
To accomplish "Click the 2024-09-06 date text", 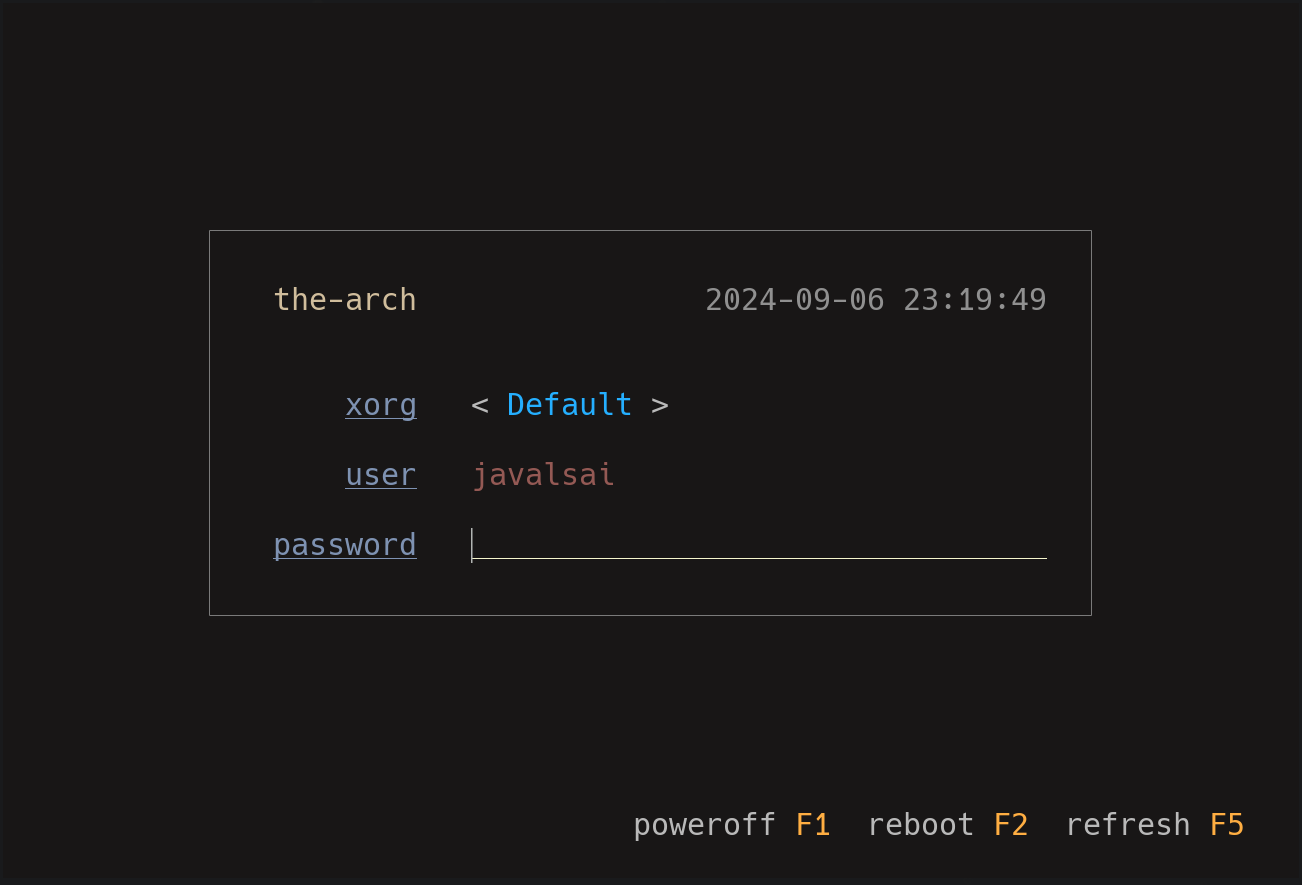I will (795, 299).
